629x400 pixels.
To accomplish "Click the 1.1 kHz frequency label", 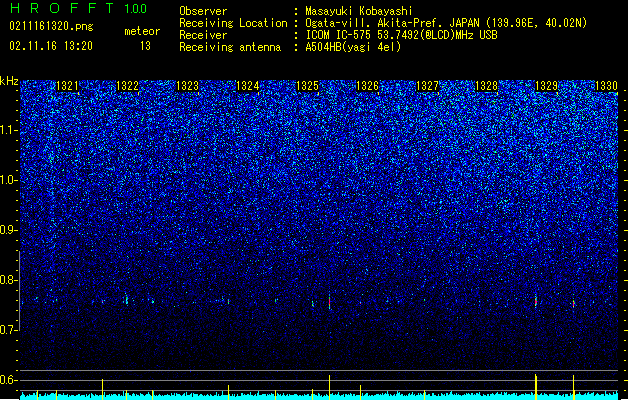I will pyautogui.click(x=8, y=130).
